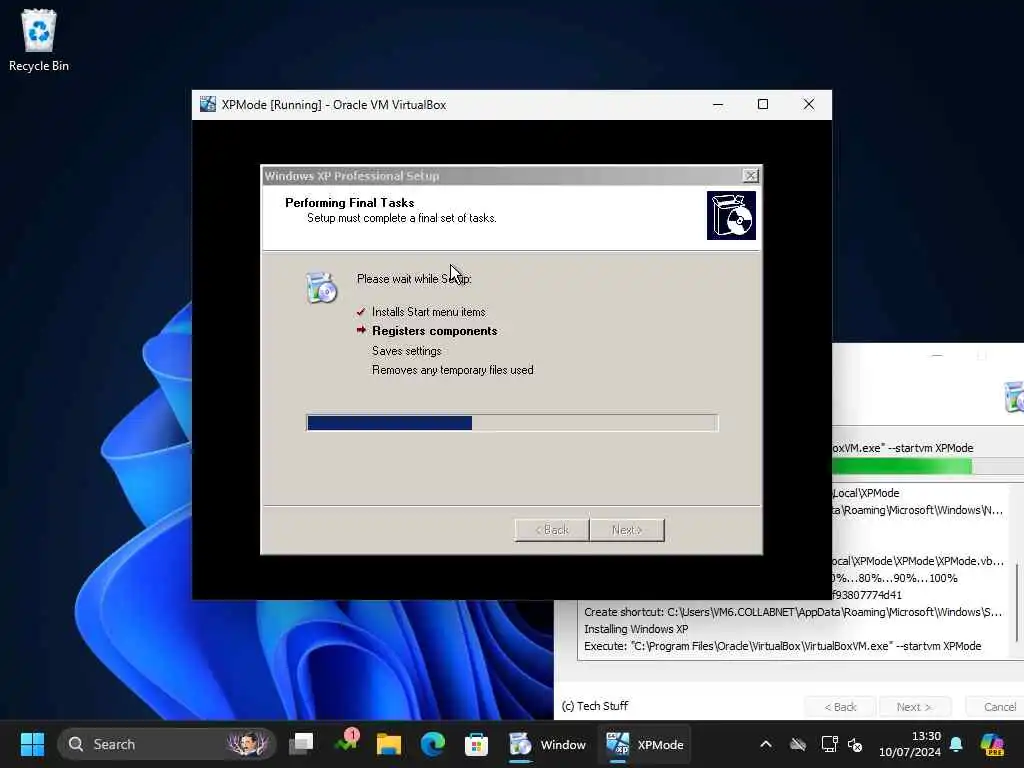Launch Microsoft Edge from the taskbar
The image size is (1024, 768).
(x=432, y=744)
